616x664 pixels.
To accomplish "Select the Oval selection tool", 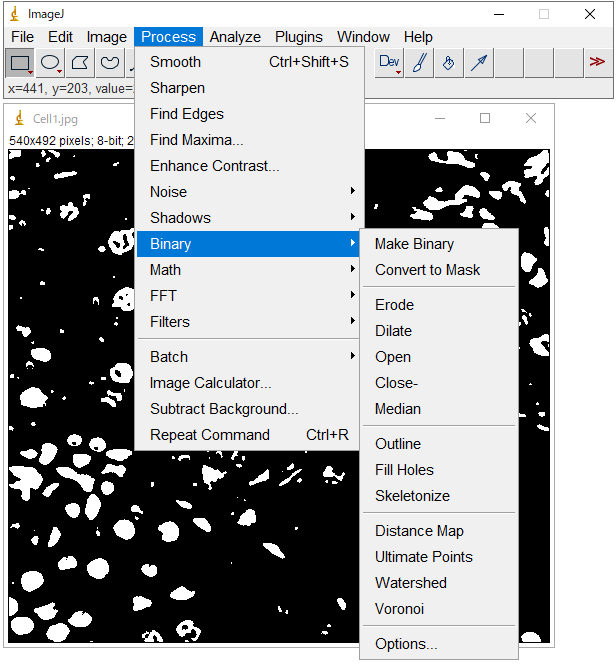I will [50, 63].
